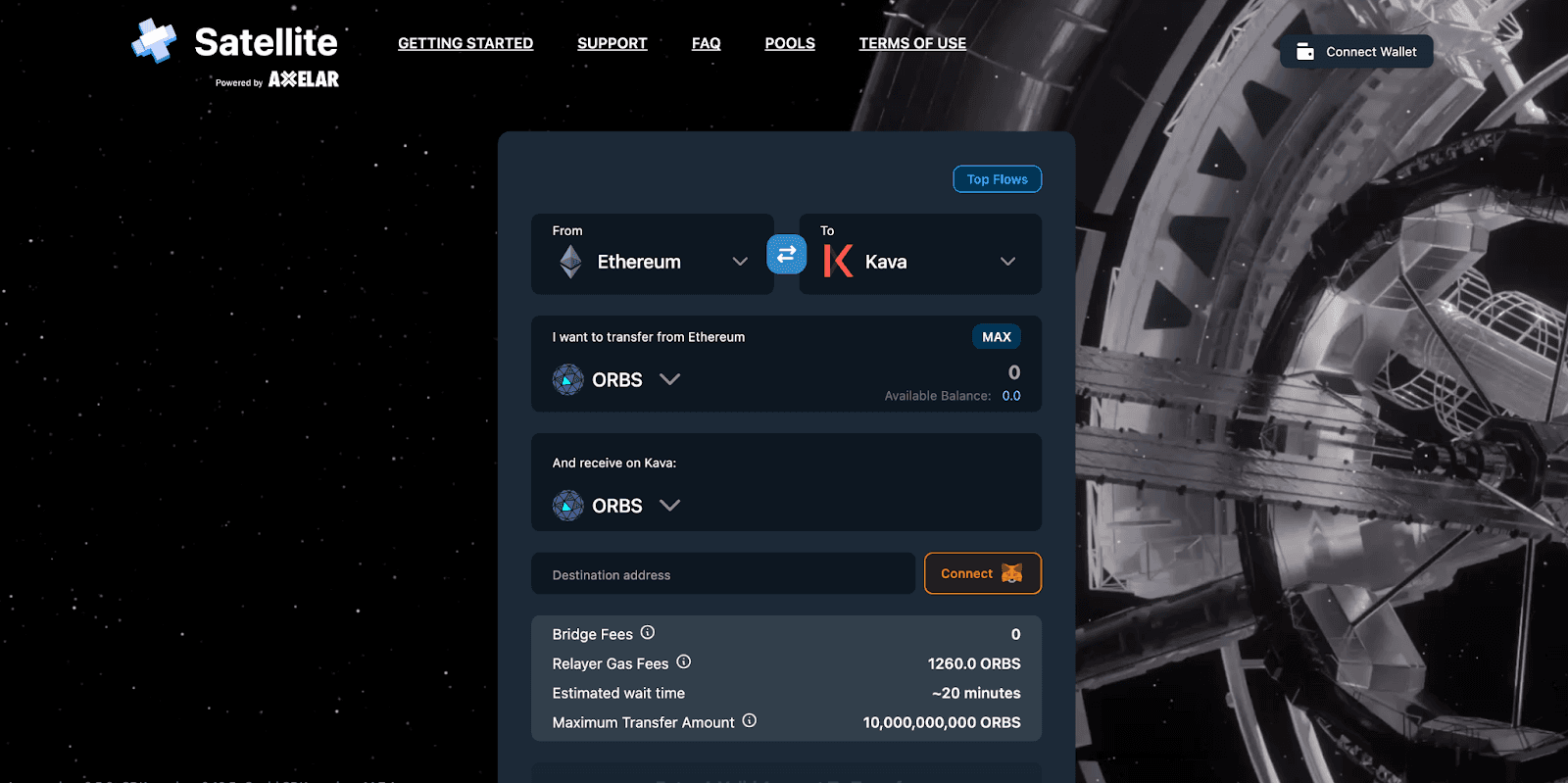This screenshot has width=1568, height=783.
Task: Click the 'And receive on Kava:' label
Action: (614, 463)
